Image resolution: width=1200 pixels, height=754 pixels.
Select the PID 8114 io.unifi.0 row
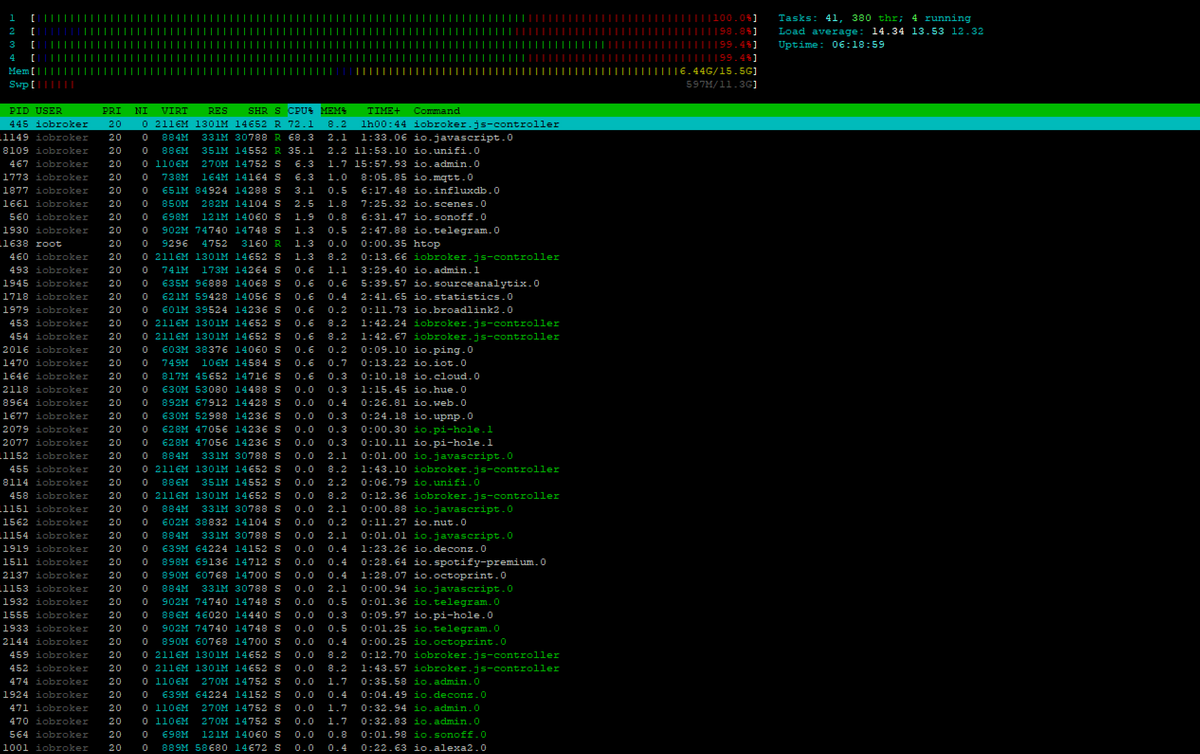coord(600,482)
